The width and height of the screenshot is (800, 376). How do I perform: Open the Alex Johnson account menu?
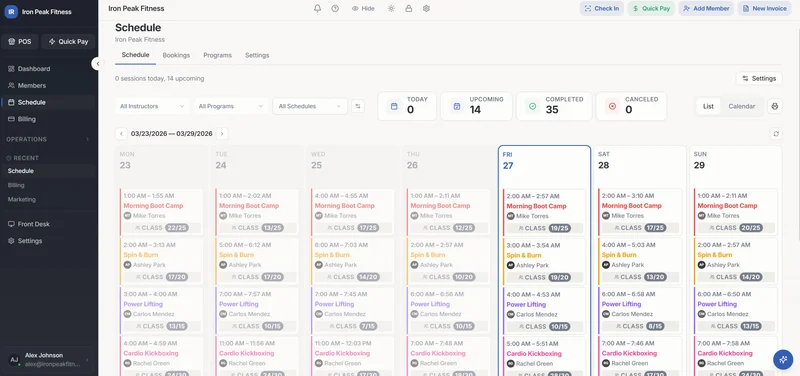click(49, 360)
